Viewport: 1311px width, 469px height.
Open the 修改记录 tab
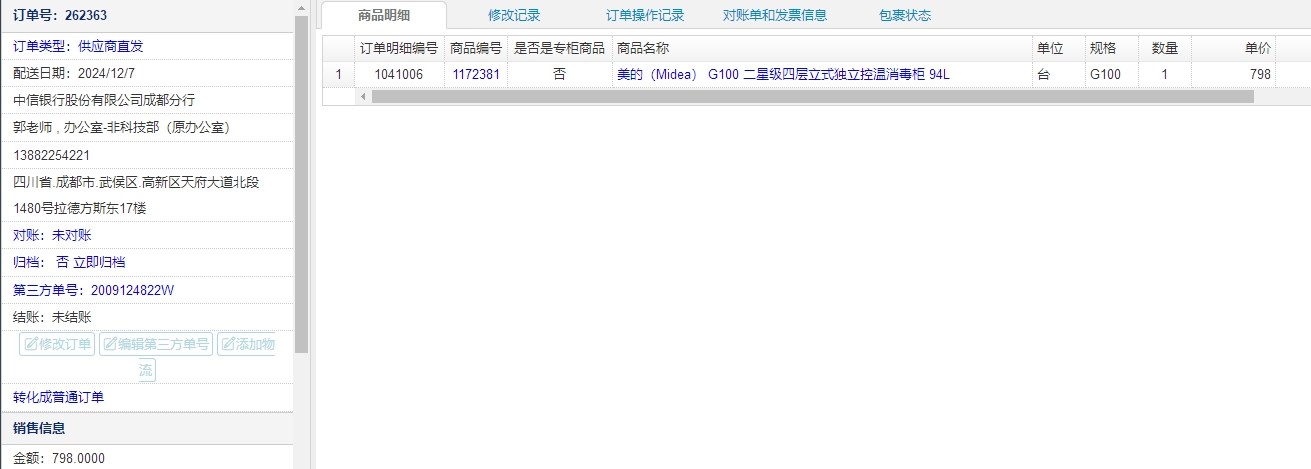tap(514, 15)
